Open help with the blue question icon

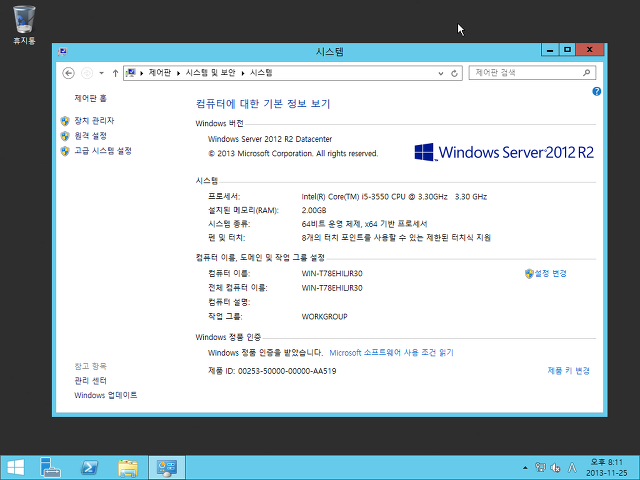596,91
